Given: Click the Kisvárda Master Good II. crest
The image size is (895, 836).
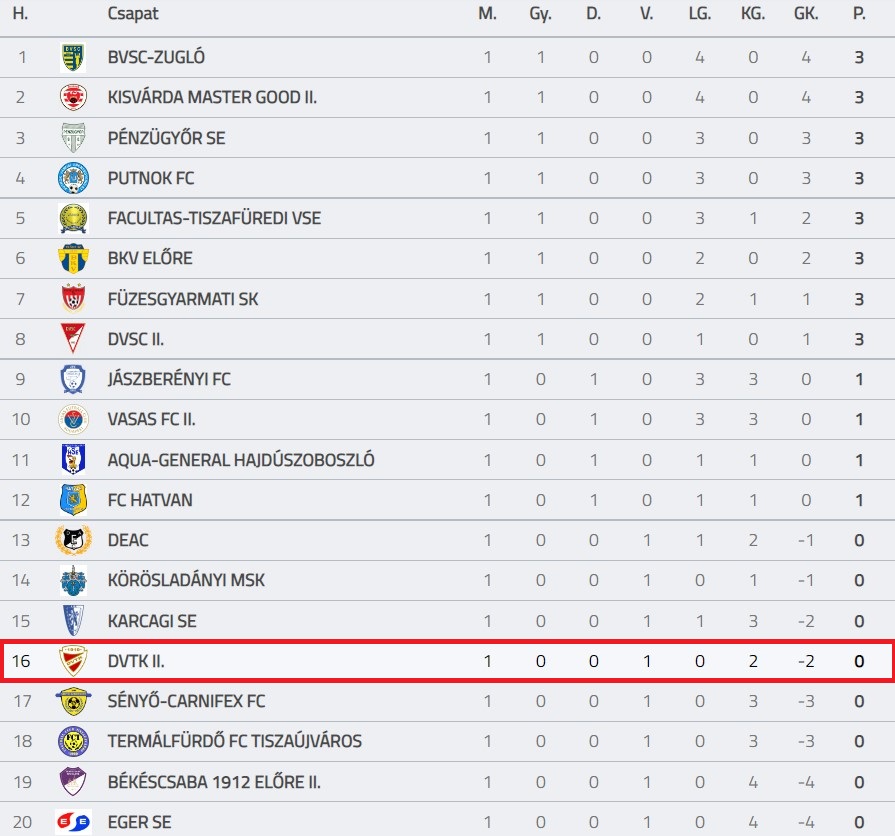Looking at the screenshot, I should pos(73,97).
